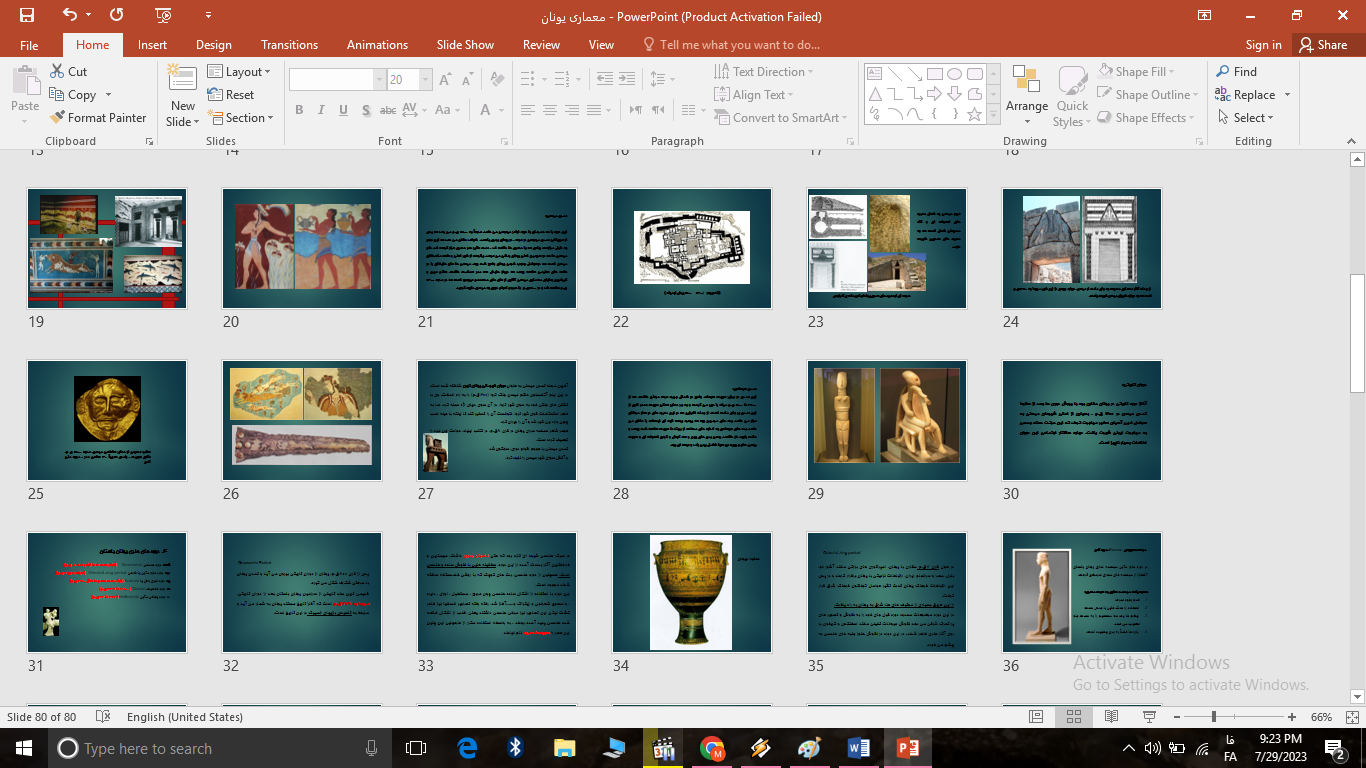Select the Format Painter tool
Viewport: 1366px width, 768px height.
click(98, 117)
